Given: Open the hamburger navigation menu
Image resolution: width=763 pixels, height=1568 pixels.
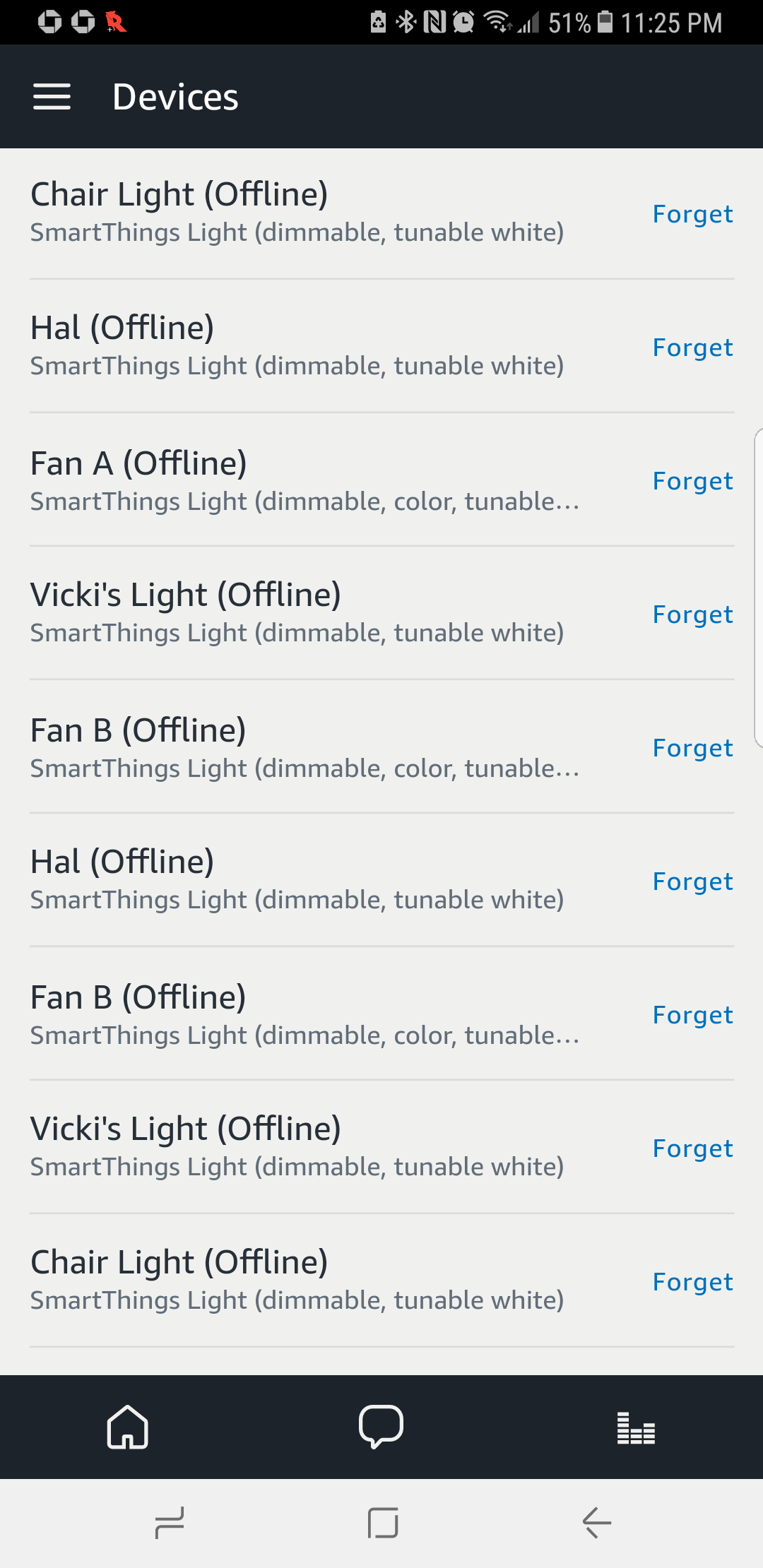Looking at the screenshot, I should coord(52,97).
